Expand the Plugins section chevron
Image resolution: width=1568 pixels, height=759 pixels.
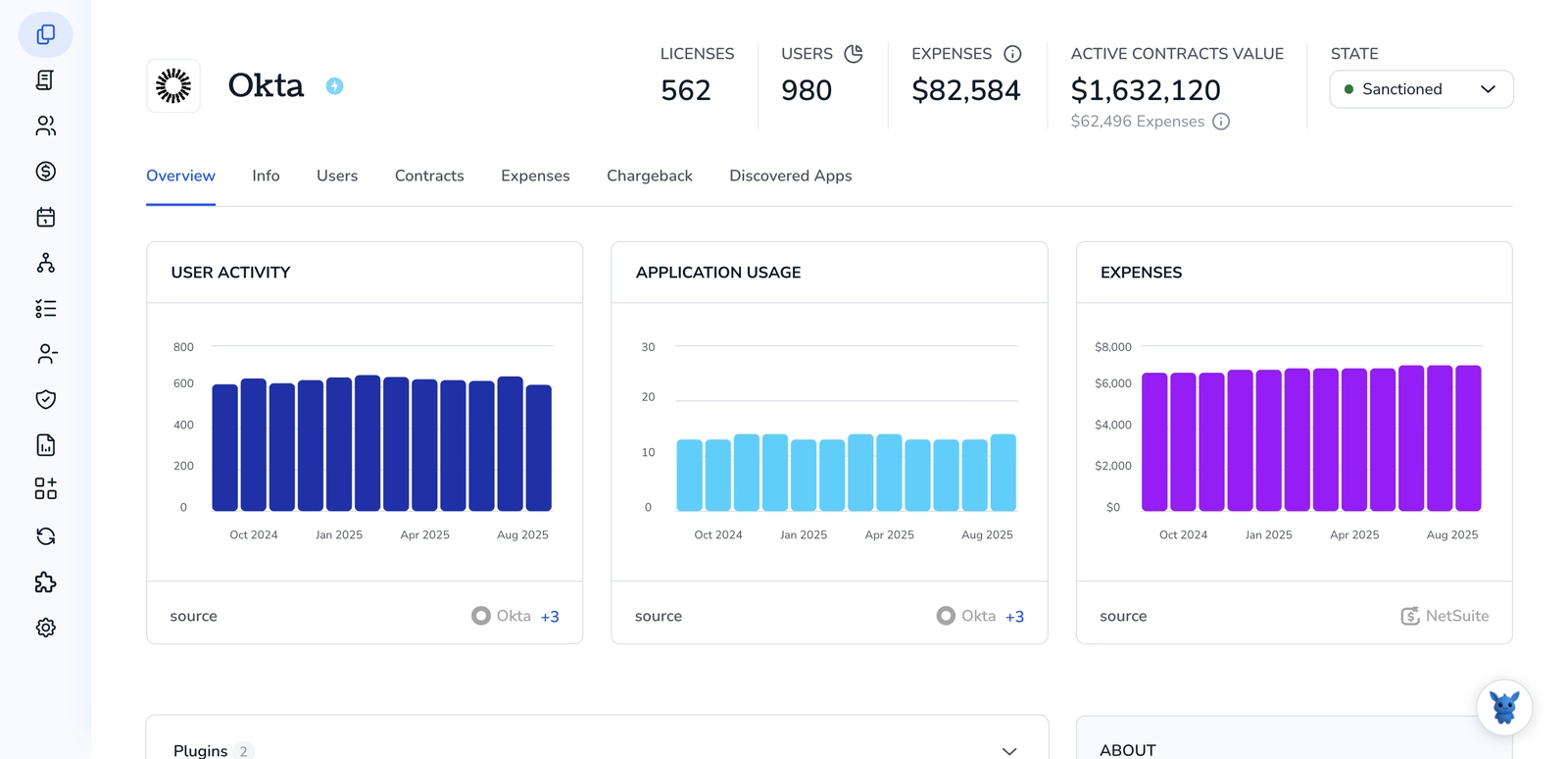pos(1009,751)
